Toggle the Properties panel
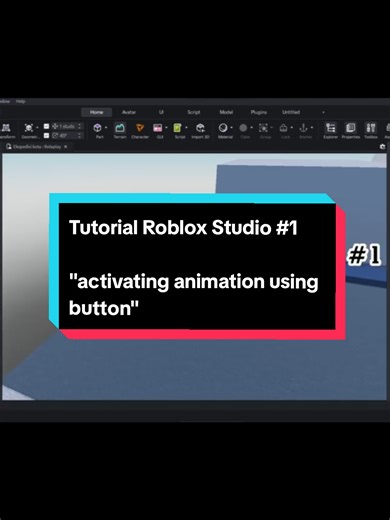 [350, 130]
